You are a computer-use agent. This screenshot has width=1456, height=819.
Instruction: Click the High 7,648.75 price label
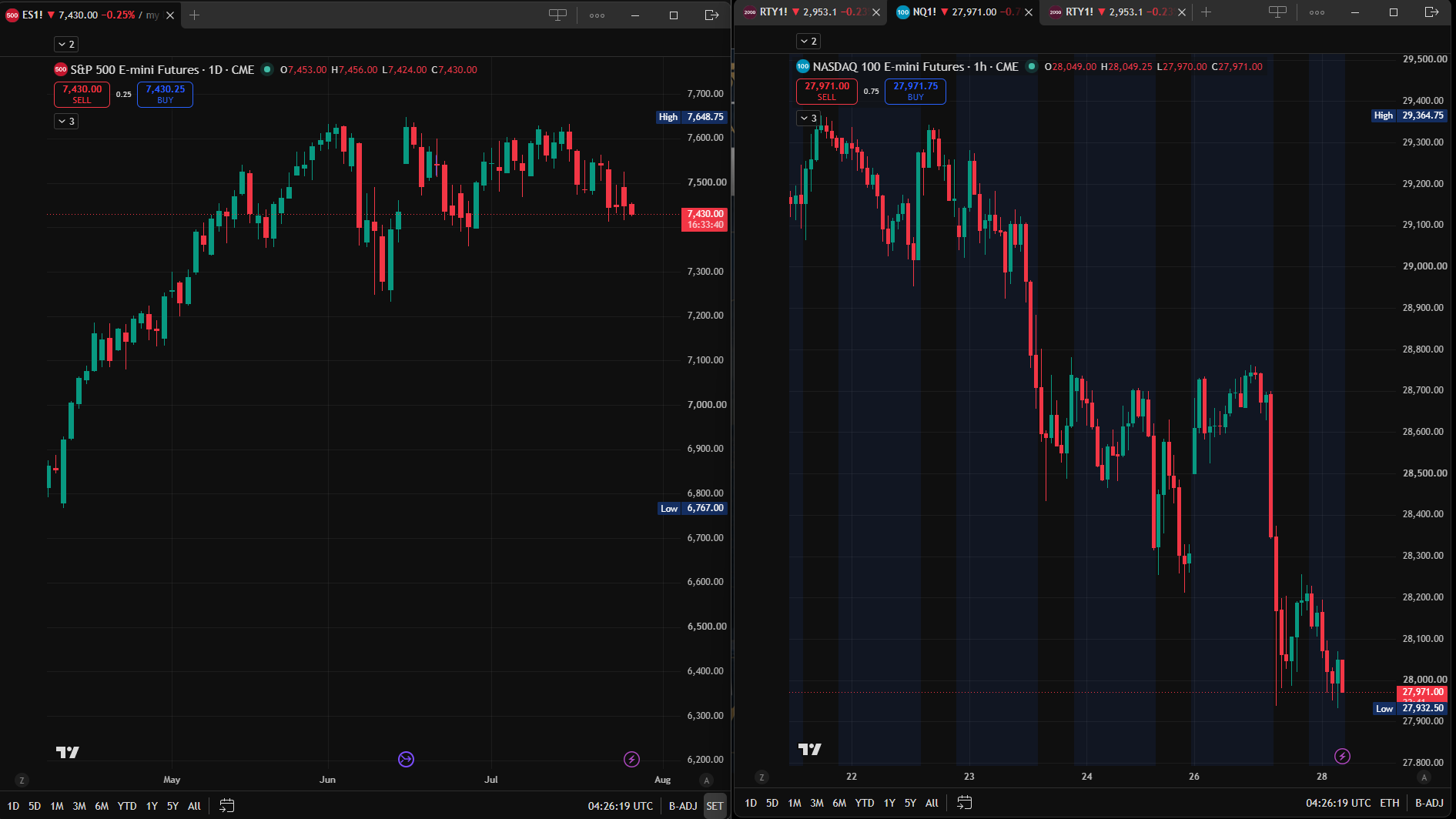691,117
